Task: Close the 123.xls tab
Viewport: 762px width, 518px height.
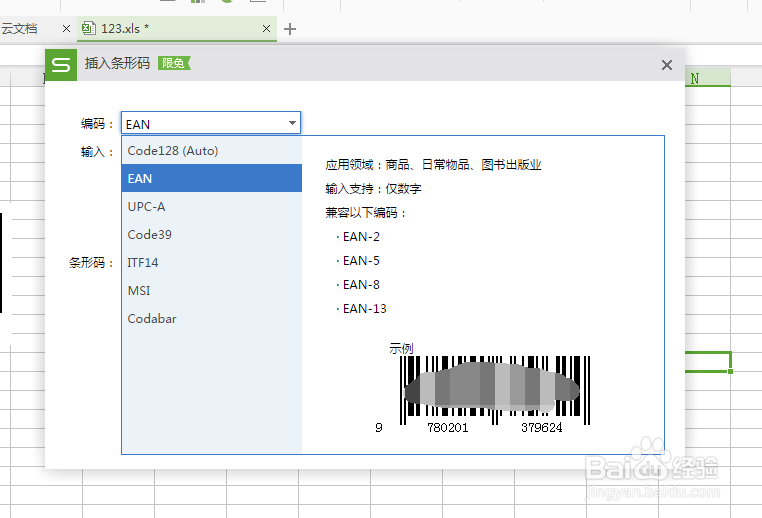Action: coord(266,29)
